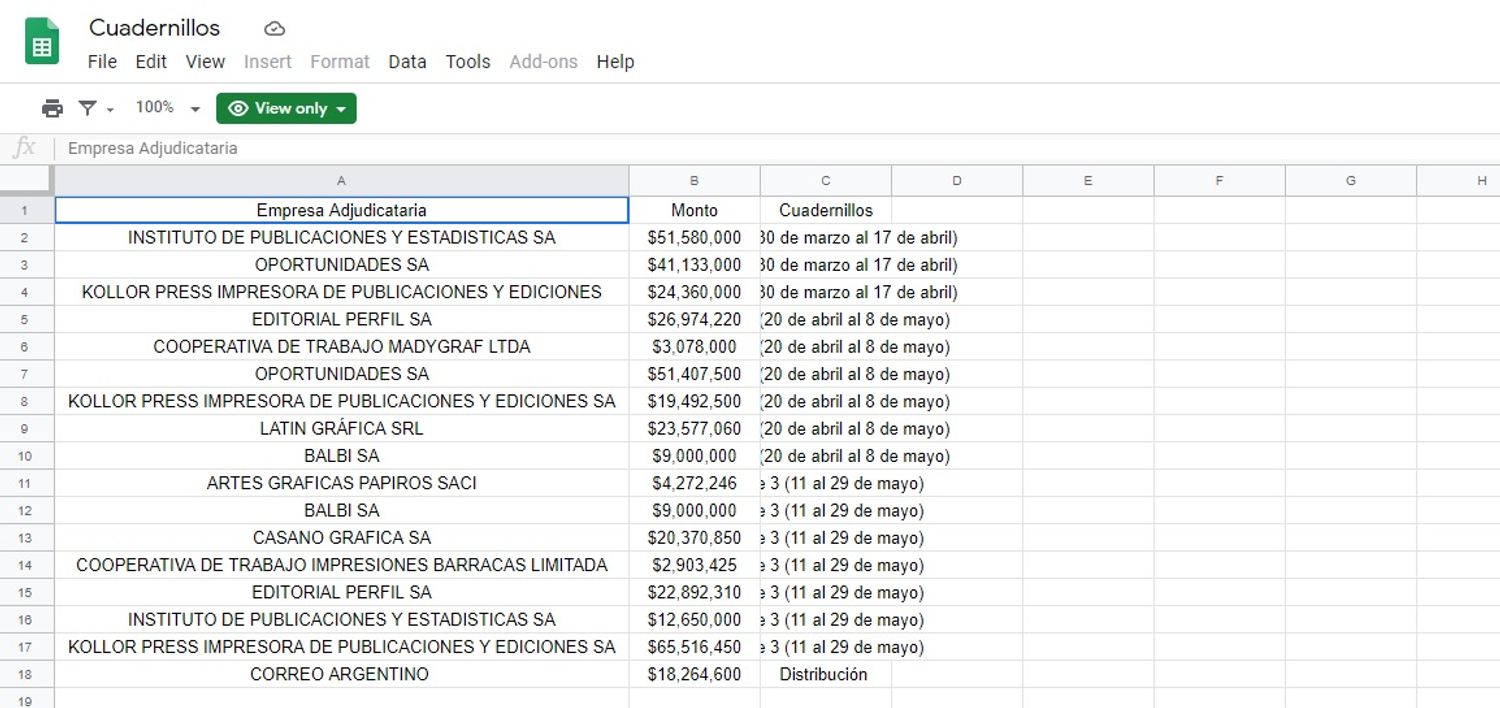Select the CASANO GRAFICA SA cell
Screen dimensions: 1500x708
click(341, 538)
